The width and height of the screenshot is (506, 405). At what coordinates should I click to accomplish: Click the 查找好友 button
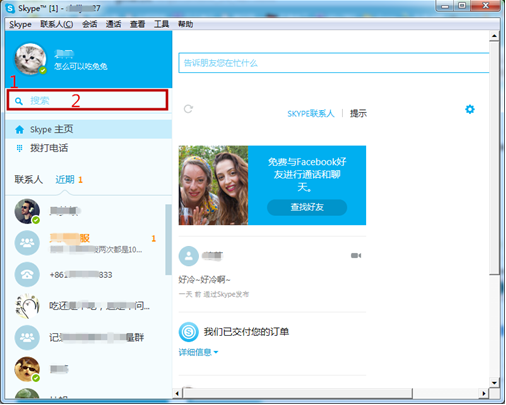307,207
